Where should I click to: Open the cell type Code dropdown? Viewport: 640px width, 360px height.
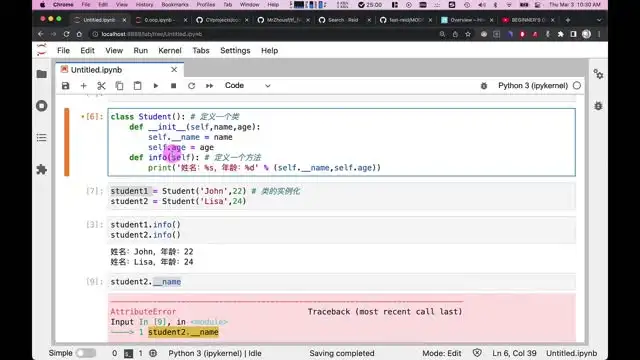247,86
